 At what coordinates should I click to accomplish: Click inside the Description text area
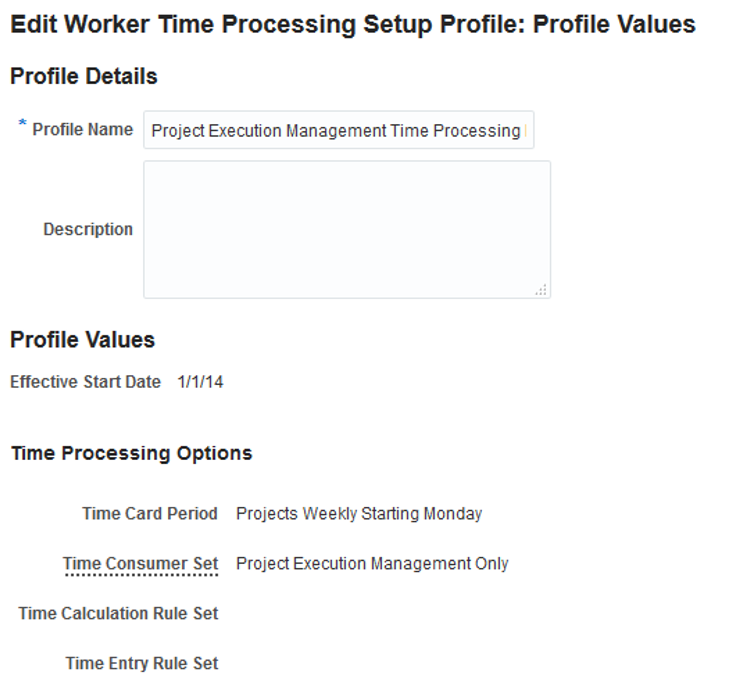346,229
